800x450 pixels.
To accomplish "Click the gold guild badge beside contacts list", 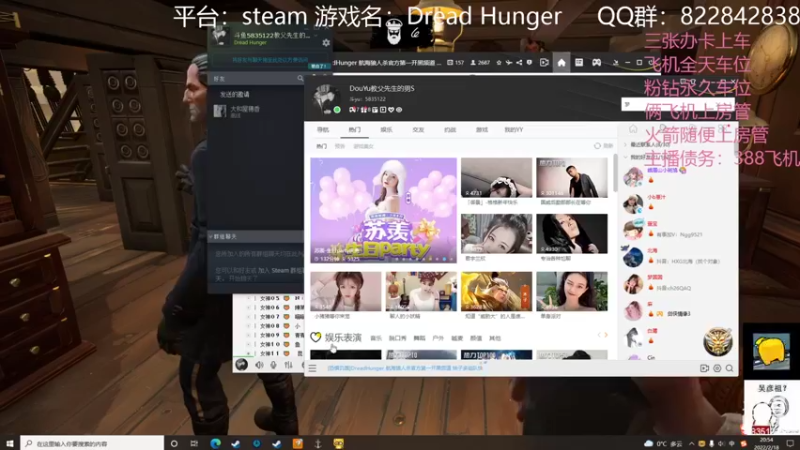I will tap(718, 341).
